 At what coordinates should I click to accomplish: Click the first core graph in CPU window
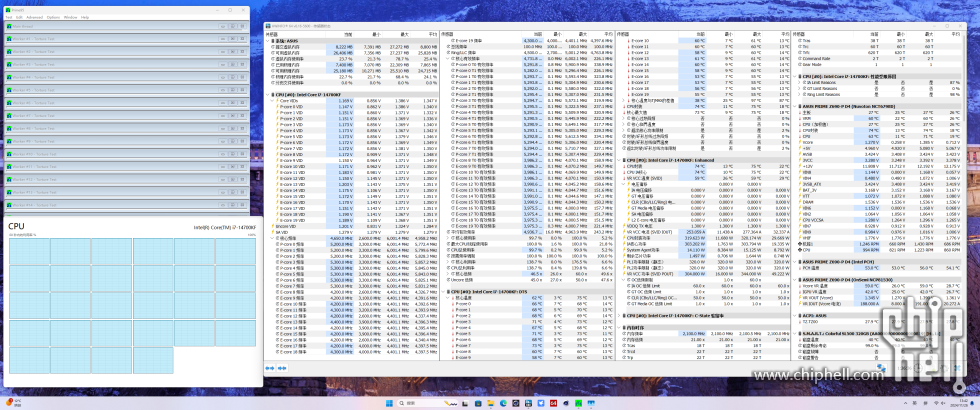[28, 251]
